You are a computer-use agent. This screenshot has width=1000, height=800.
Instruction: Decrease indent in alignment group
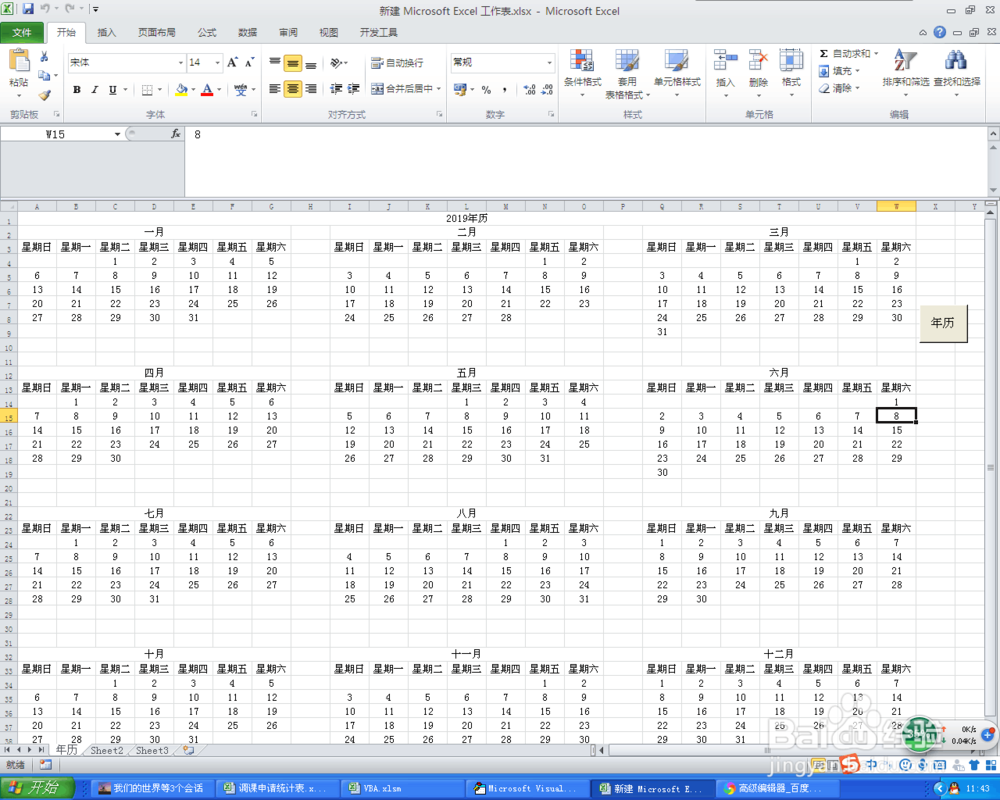336,89
